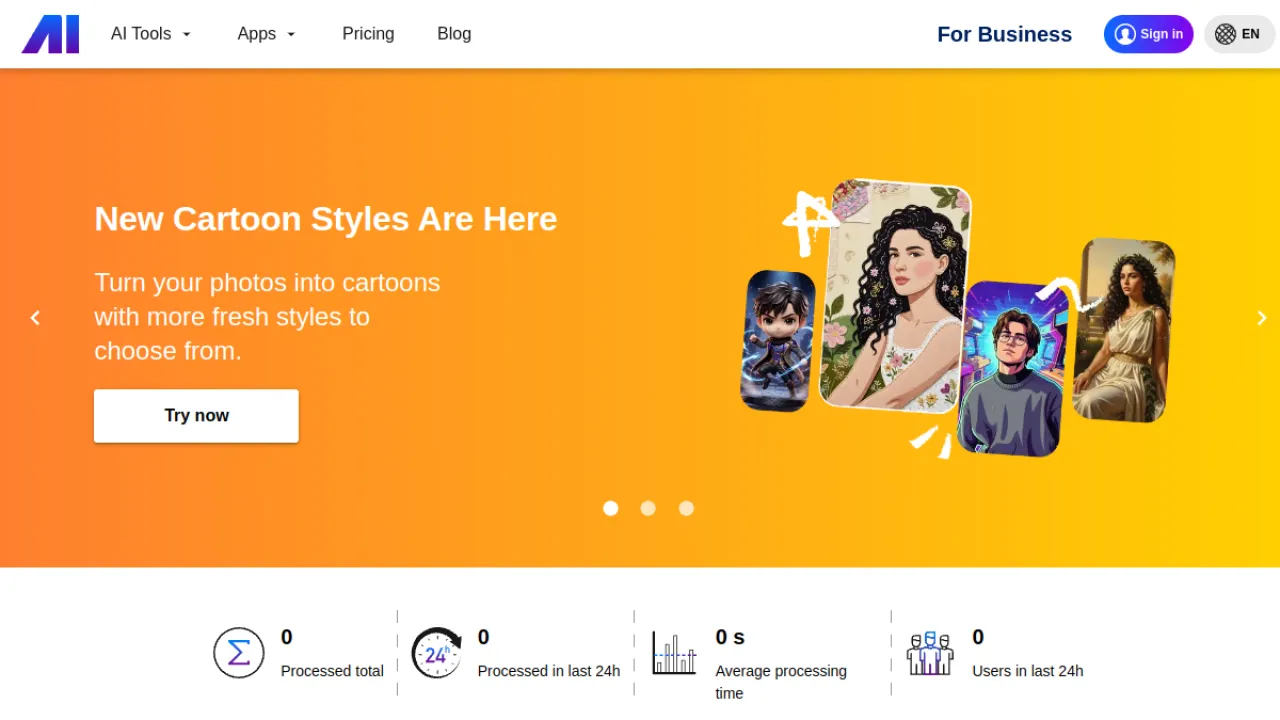Click the 'Users in last 24h' label
Screen dimensions: 1280x720
(1028, 671)
